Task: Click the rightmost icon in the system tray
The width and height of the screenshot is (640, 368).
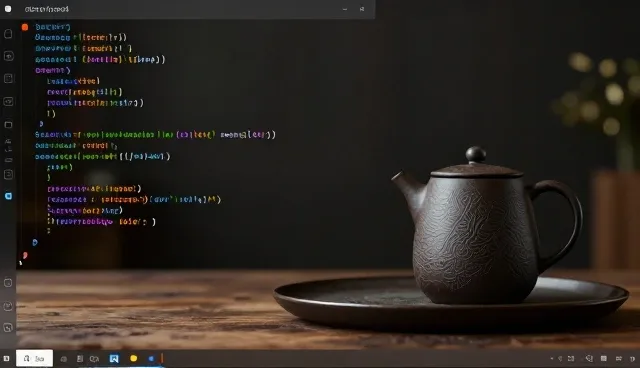Action: (632, 359)
